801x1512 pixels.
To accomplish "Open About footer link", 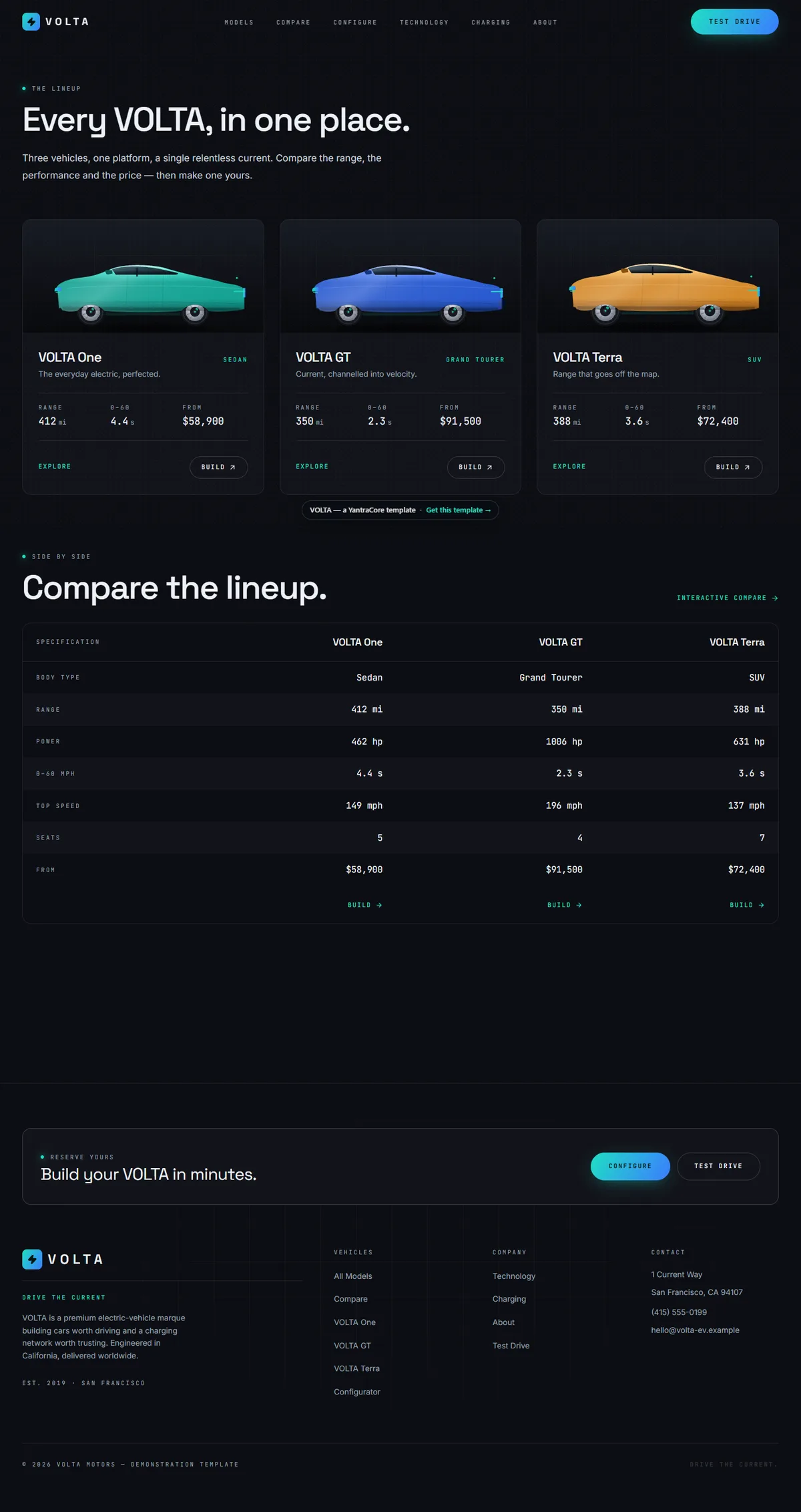I will 503,1322.
